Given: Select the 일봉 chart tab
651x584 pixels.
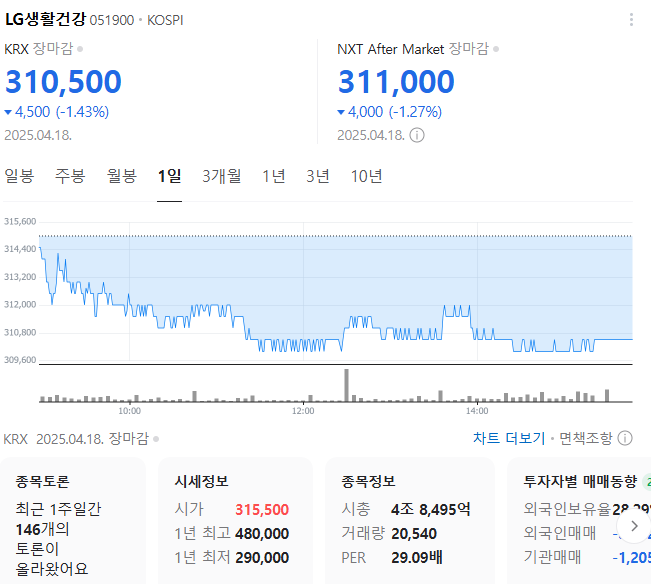Looking at the screenshot, I should pyautogui.click(x=19, y=176).
